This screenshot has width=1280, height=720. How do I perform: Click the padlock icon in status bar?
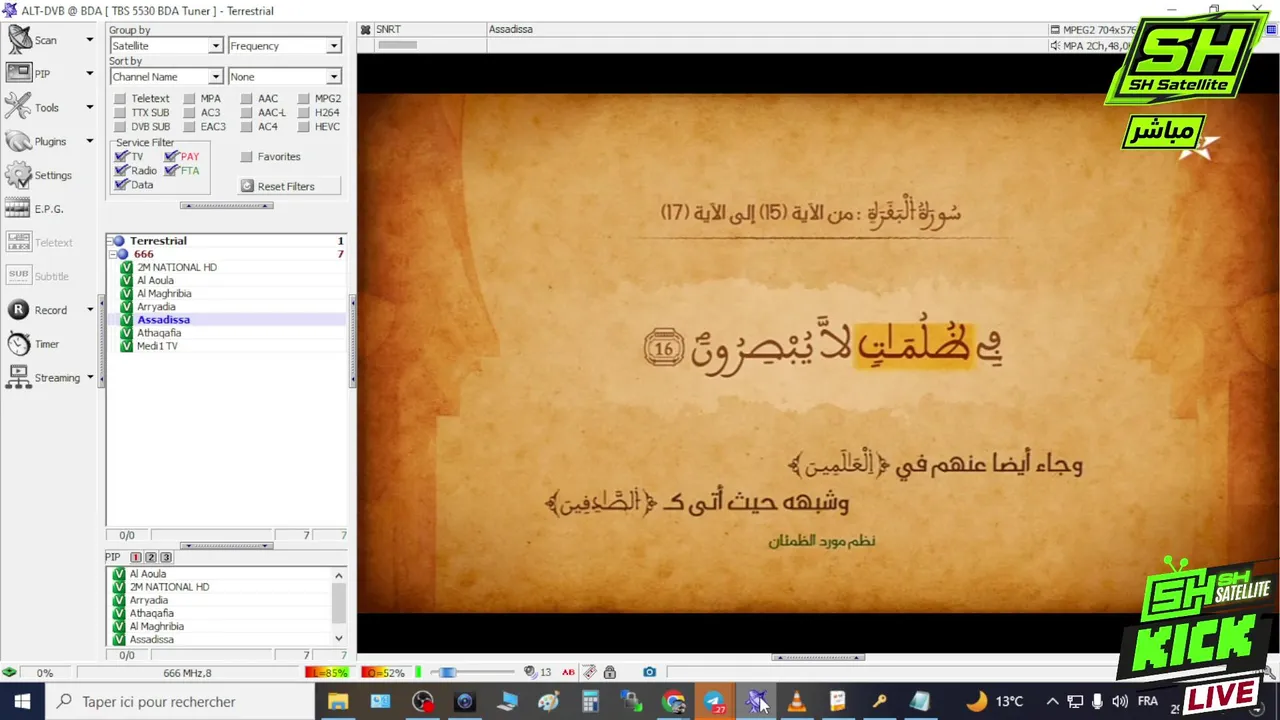610,672
